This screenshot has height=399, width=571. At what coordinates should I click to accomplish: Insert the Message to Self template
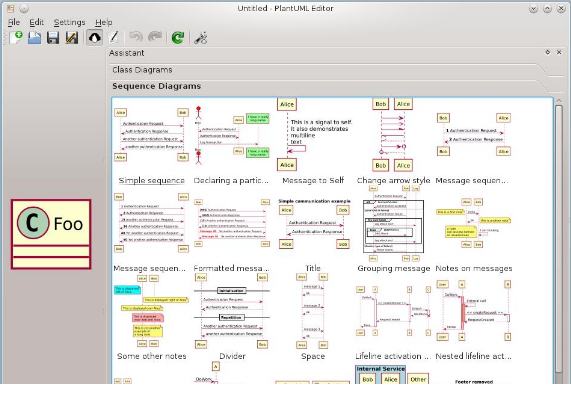pos(313,142)
